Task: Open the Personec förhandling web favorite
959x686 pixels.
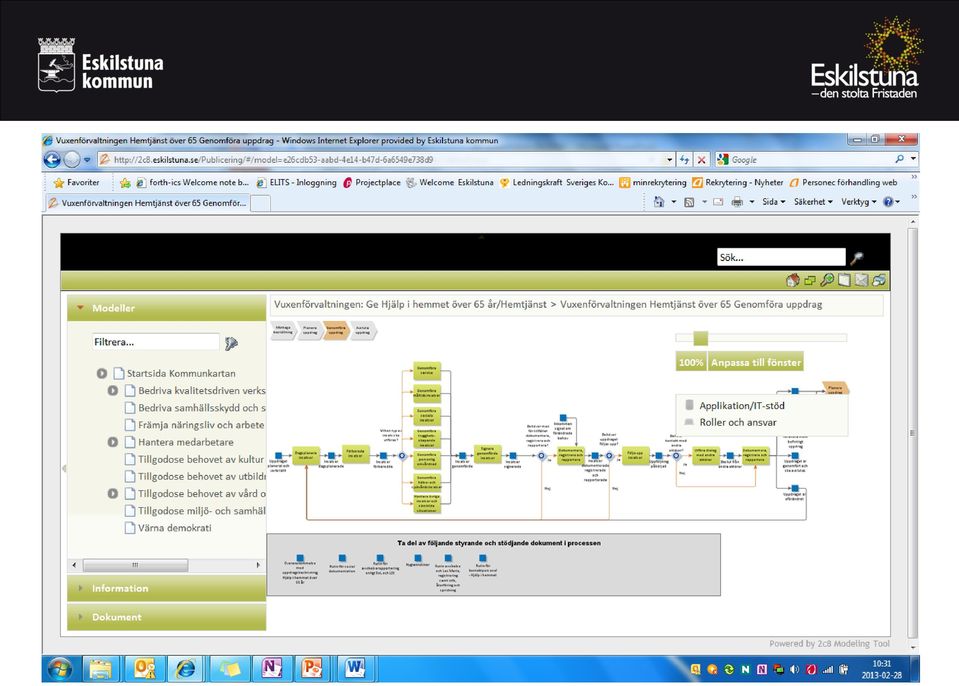Action: pyautogui.click(x=843, y=182)
